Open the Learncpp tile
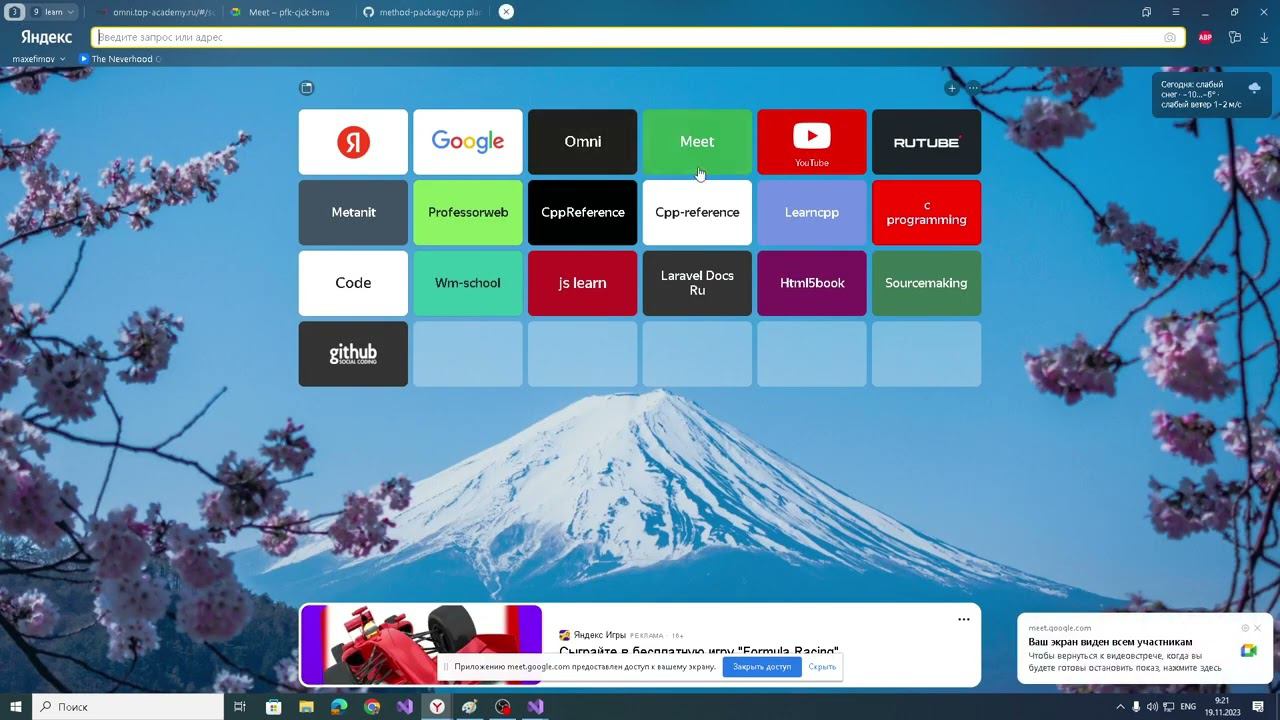The height and width of the screenshot is (720, 1280). click(811, 212)
